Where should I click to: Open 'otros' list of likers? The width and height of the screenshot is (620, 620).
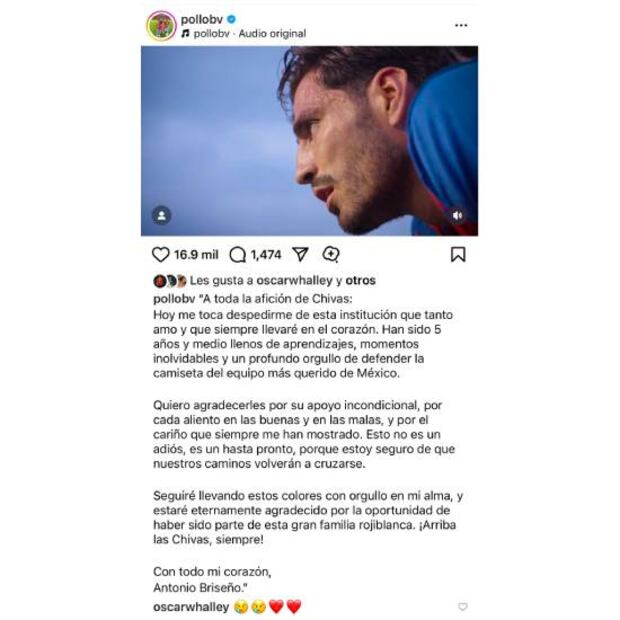pyautogui.click(x=361, y=280)
